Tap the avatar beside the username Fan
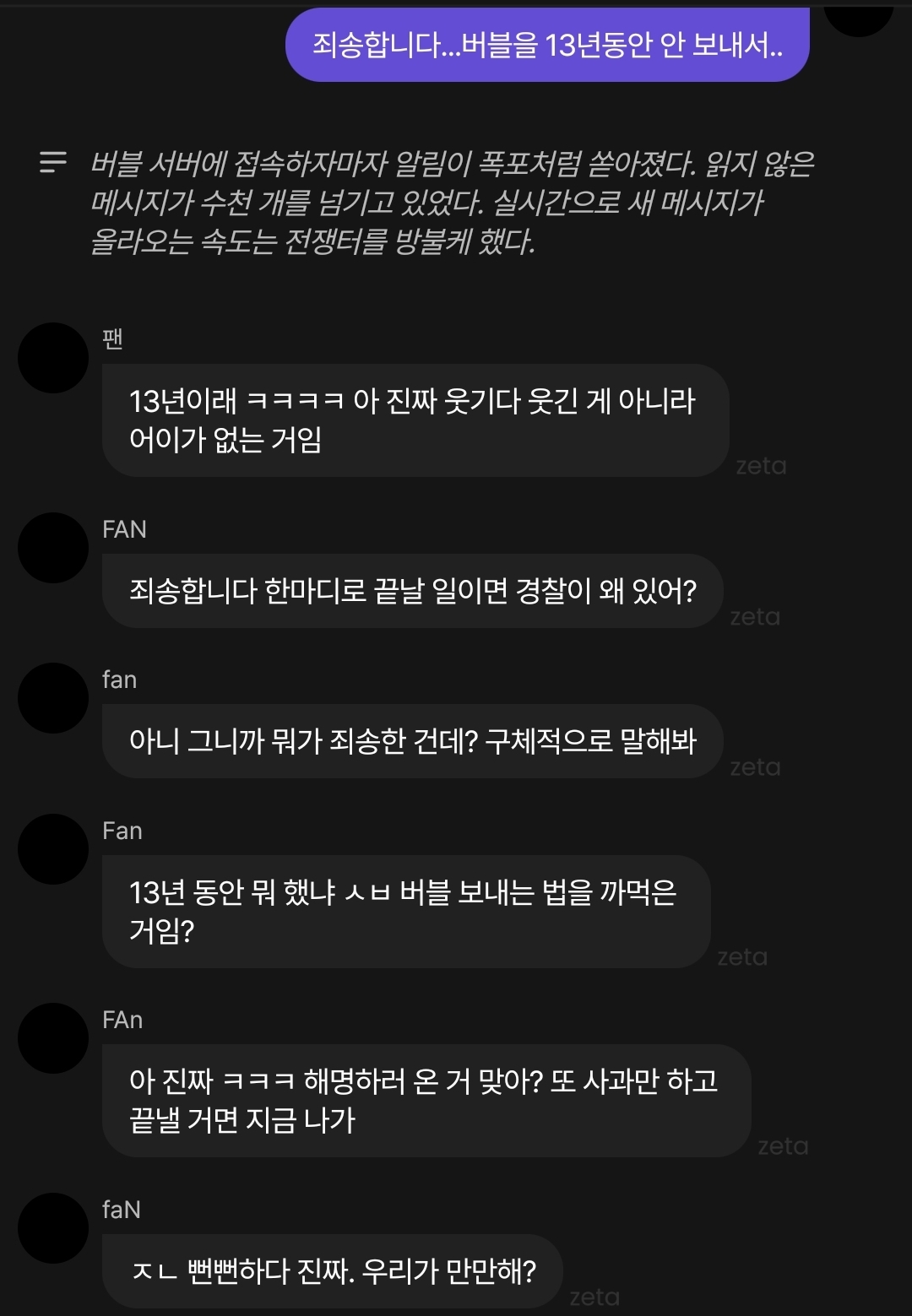The image size is (912, 1316). [53, 849]
